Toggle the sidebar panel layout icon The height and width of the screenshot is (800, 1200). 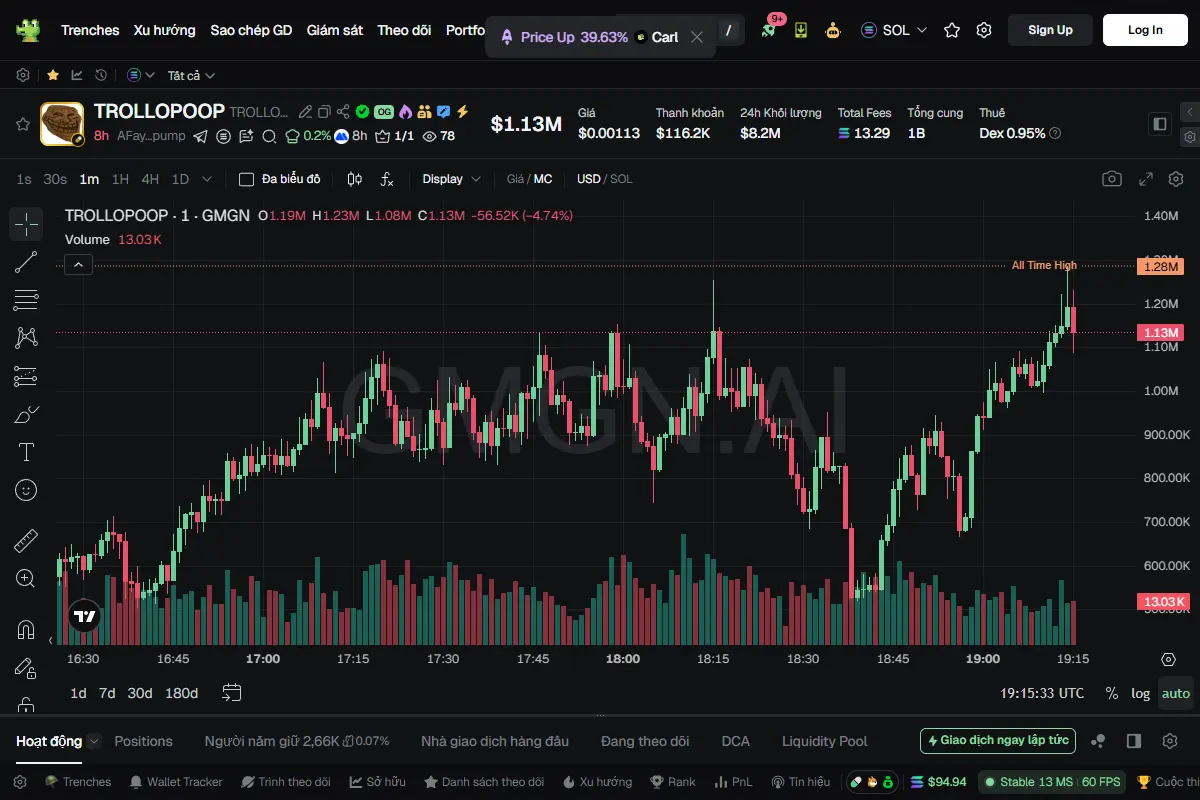click(x=1160, y=124)
